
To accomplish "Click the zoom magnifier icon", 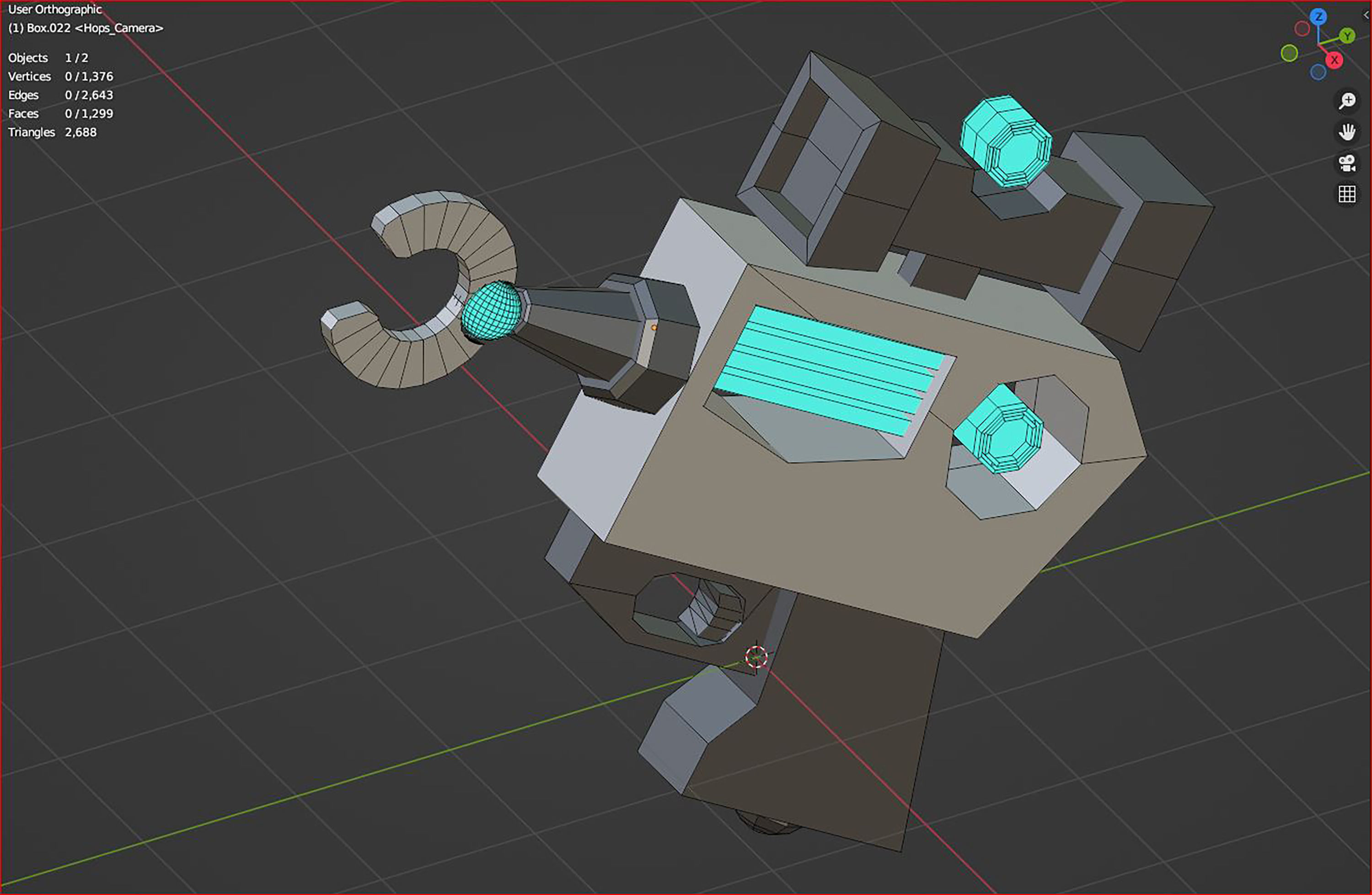I will (1348, 100).
